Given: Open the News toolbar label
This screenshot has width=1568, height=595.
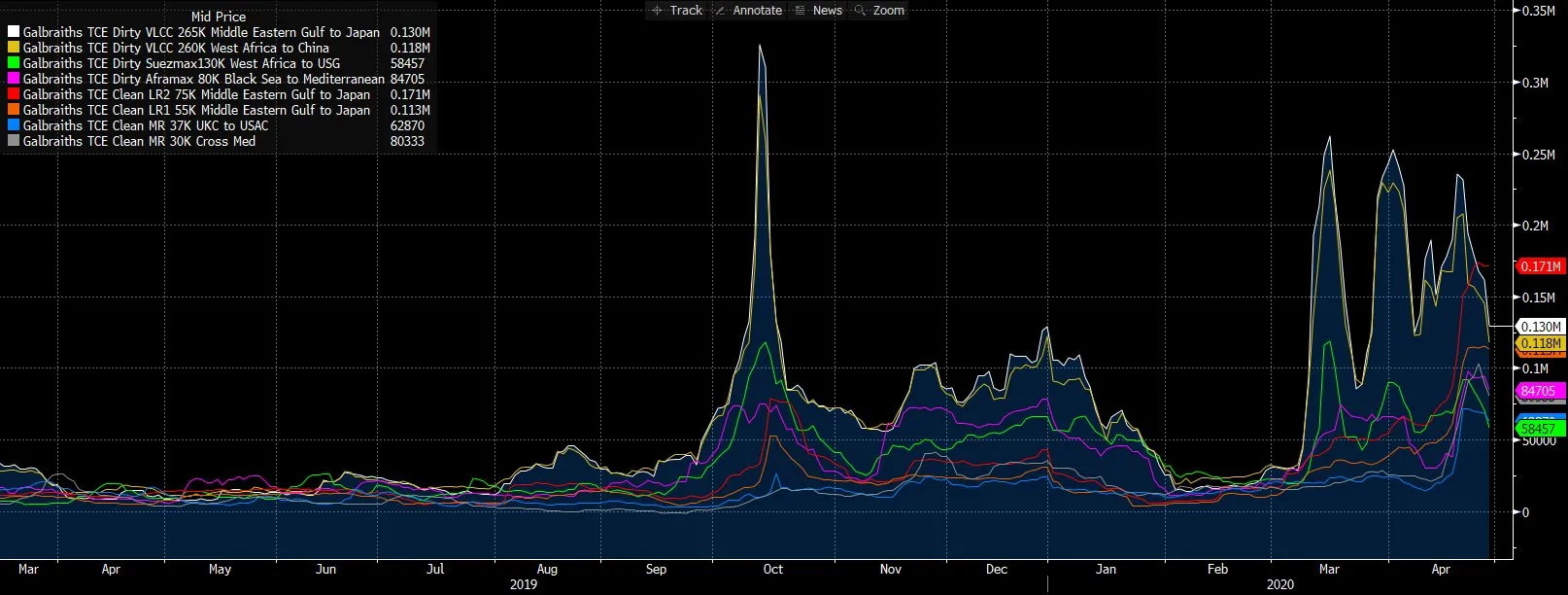Looking at the screenshot, I should 828,10.
